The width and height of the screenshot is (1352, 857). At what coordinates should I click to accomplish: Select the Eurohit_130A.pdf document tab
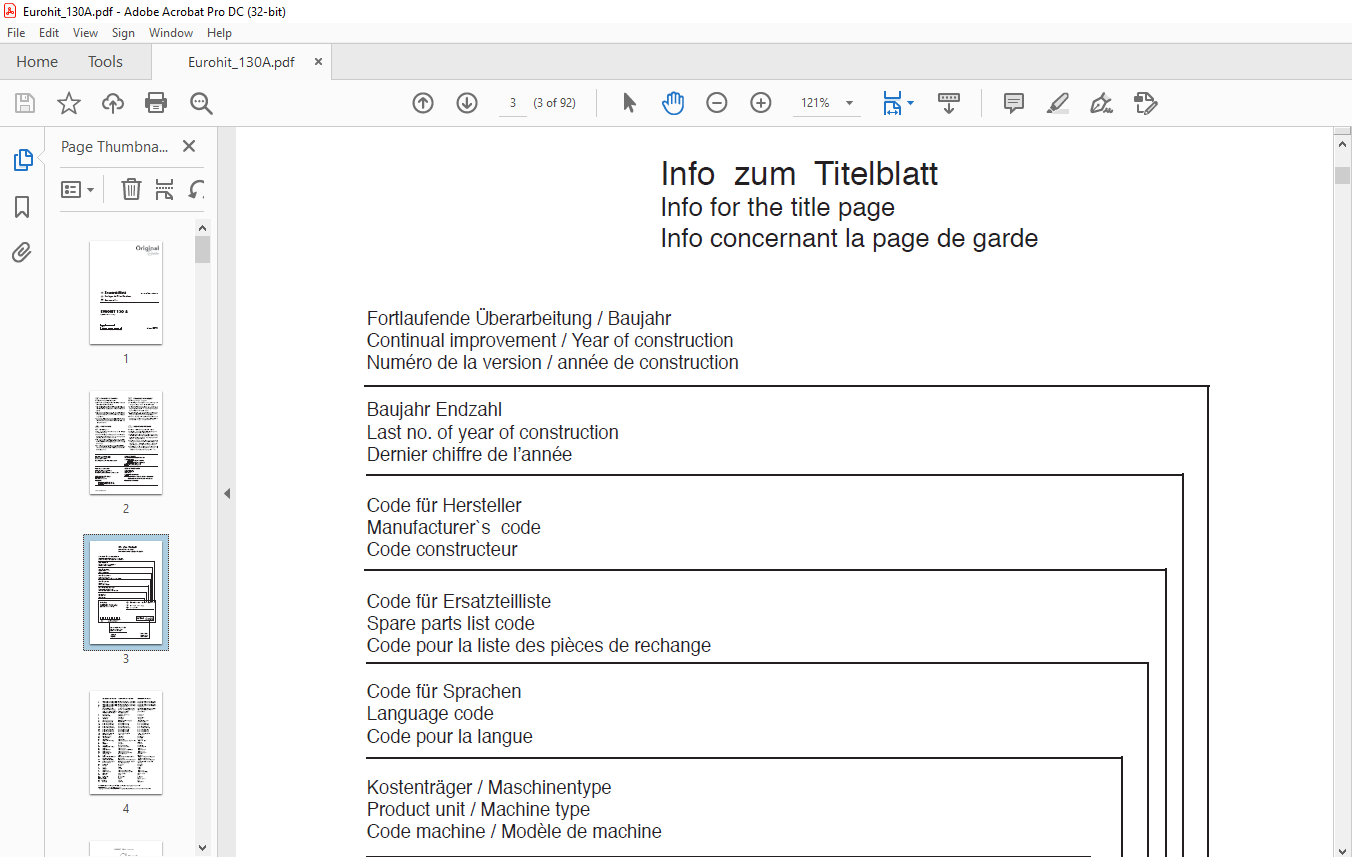241,62
